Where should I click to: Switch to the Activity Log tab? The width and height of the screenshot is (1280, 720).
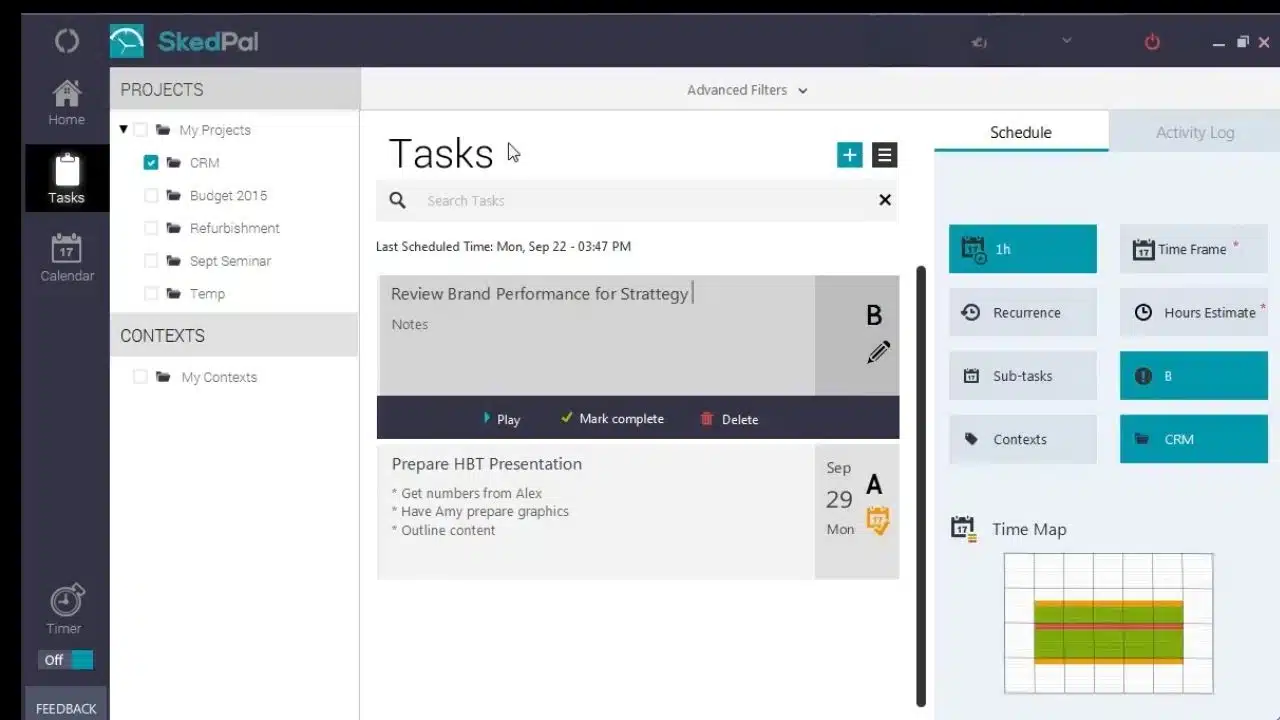click(1195, 132)
